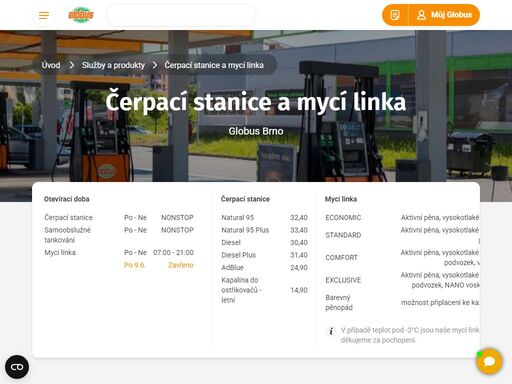Click the breadcrumb chevron after Úvod

tap(72, 65)
